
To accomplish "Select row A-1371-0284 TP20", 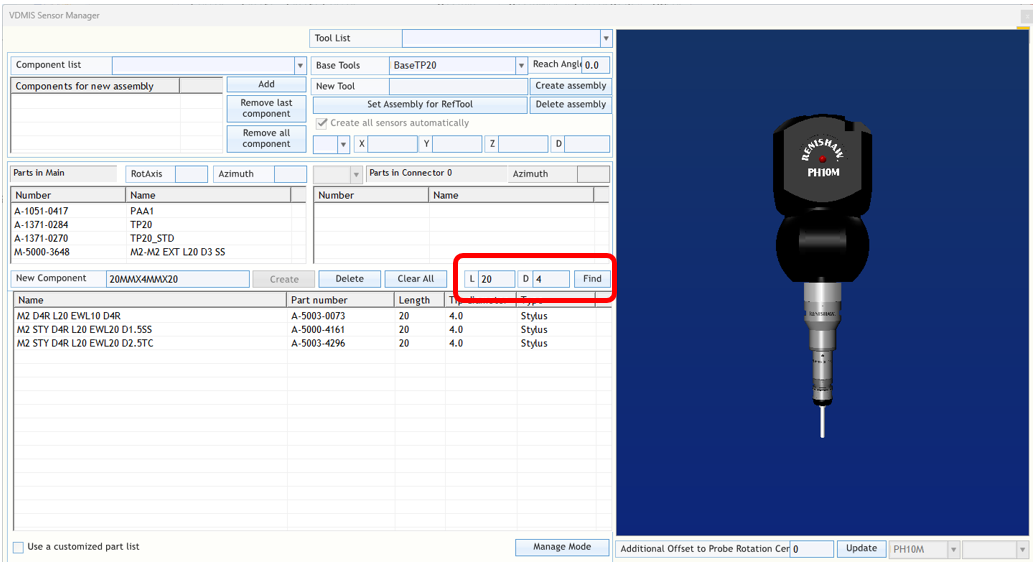I will pos(158,225).
